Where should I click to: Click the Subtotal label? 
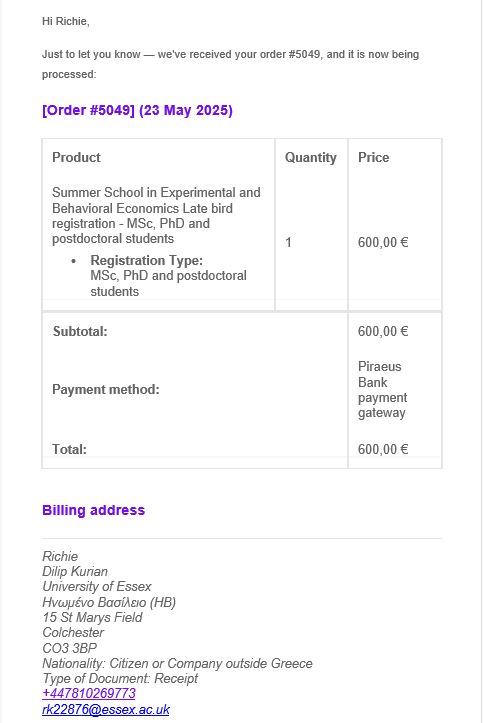pyautogui.click(x=80, y=332)
